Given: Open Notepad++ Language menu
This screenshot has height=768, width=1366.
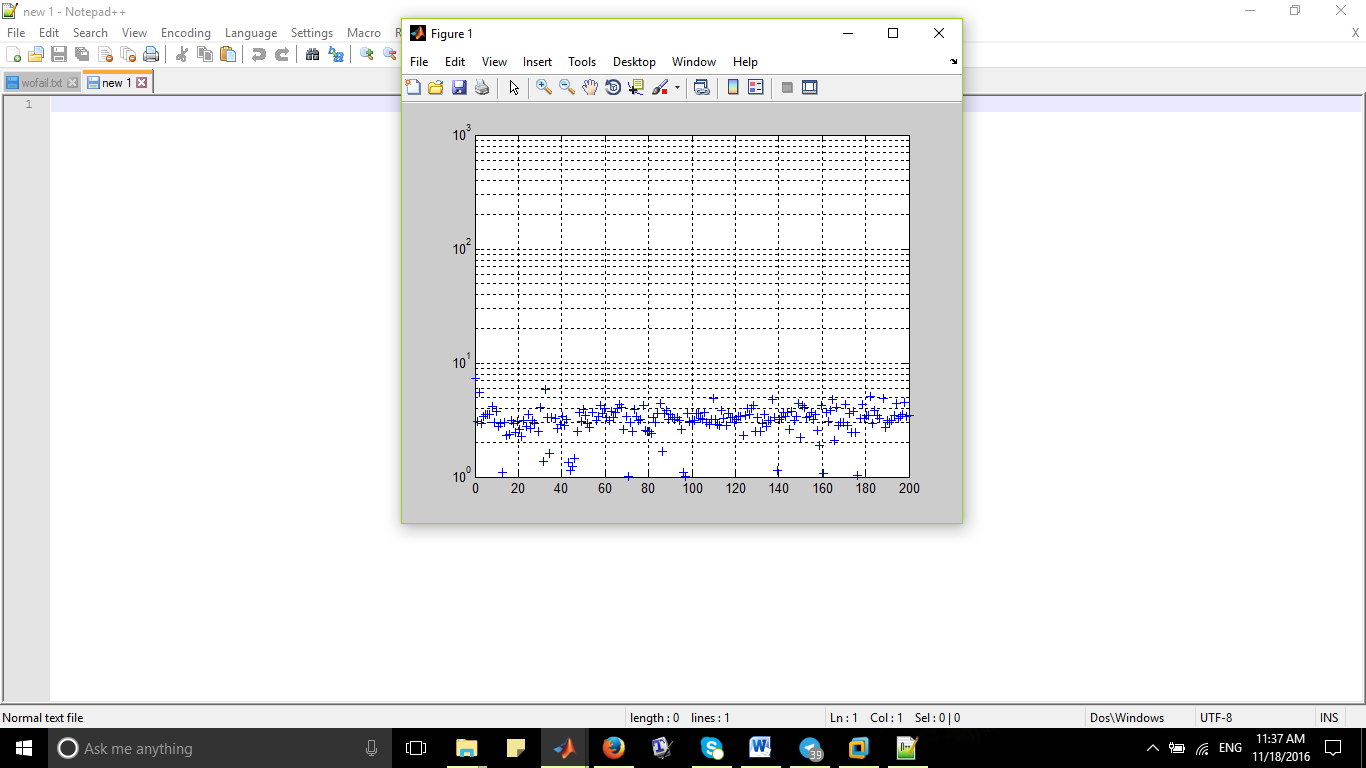Looking at the screenshot, I should 251,33.
